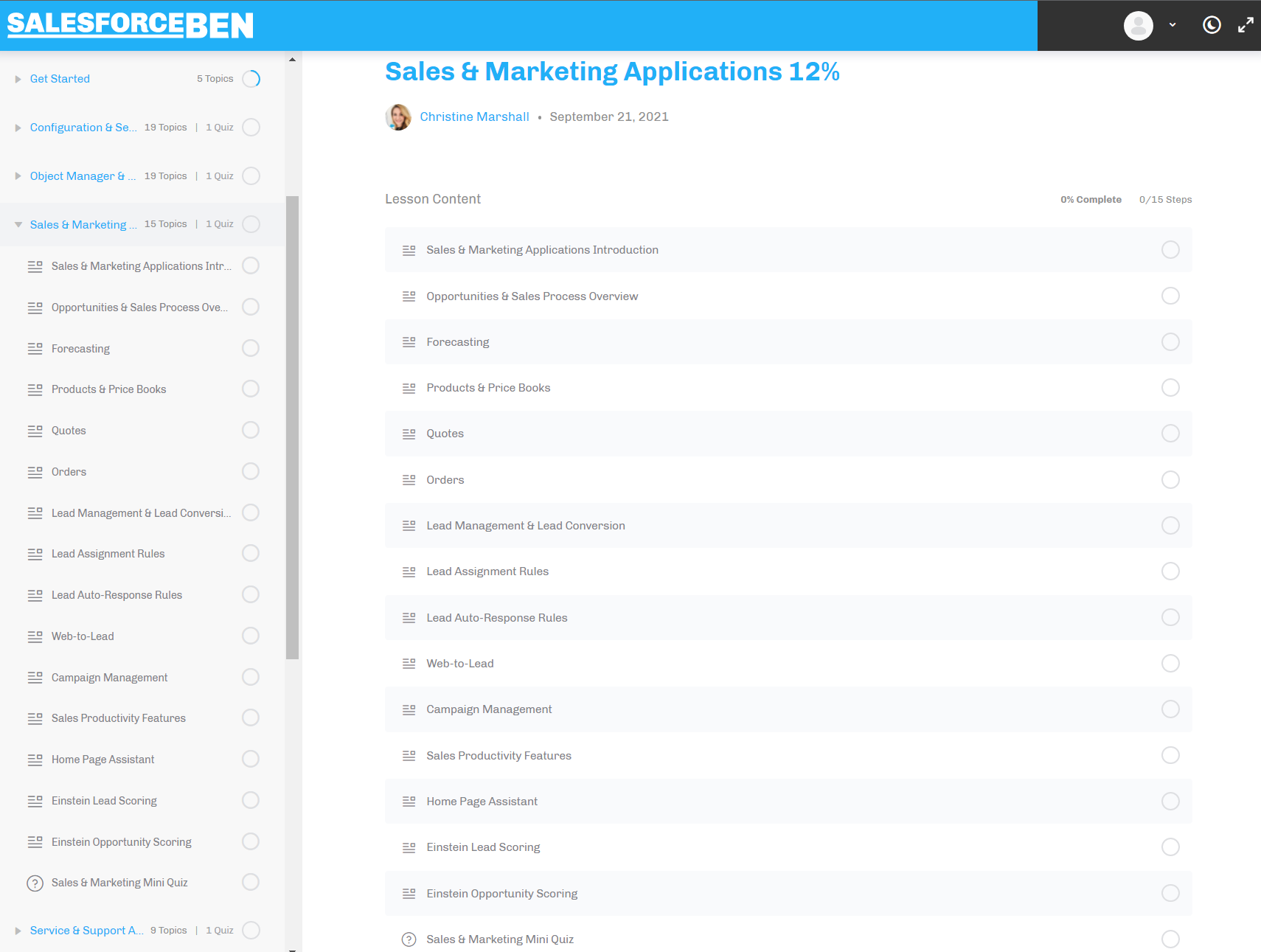Click sidebar lesson icon next to Orders
The image size is (1261, 952).
35,472
